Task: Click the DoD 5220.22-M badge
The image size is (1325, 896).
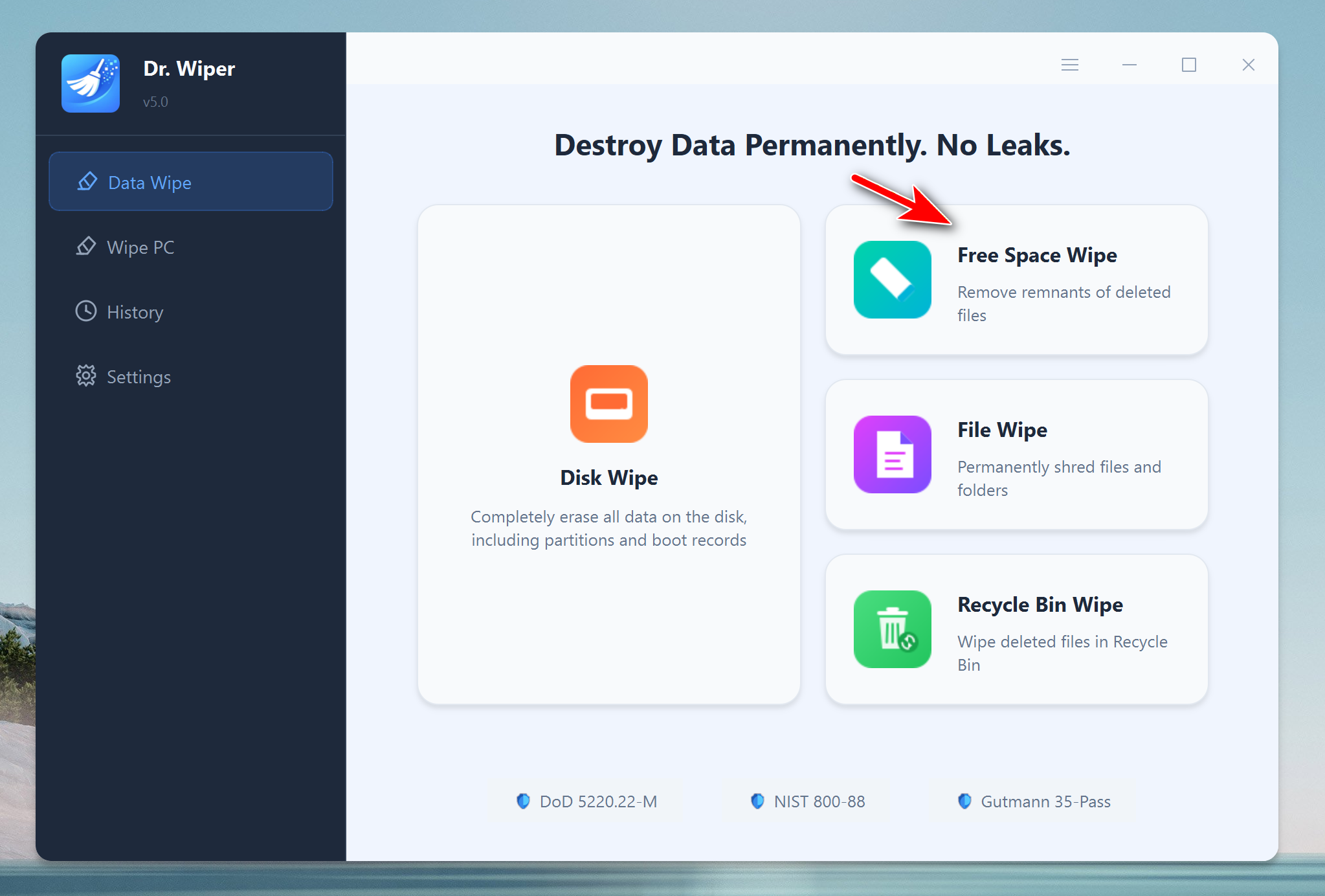Action: pos(586,801)
